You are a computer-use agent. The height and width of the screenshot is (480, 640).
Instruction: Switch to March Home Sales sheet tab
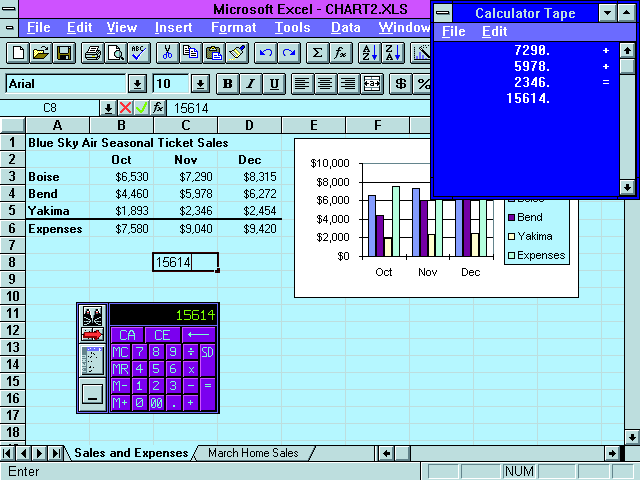[x=253, y=453]
